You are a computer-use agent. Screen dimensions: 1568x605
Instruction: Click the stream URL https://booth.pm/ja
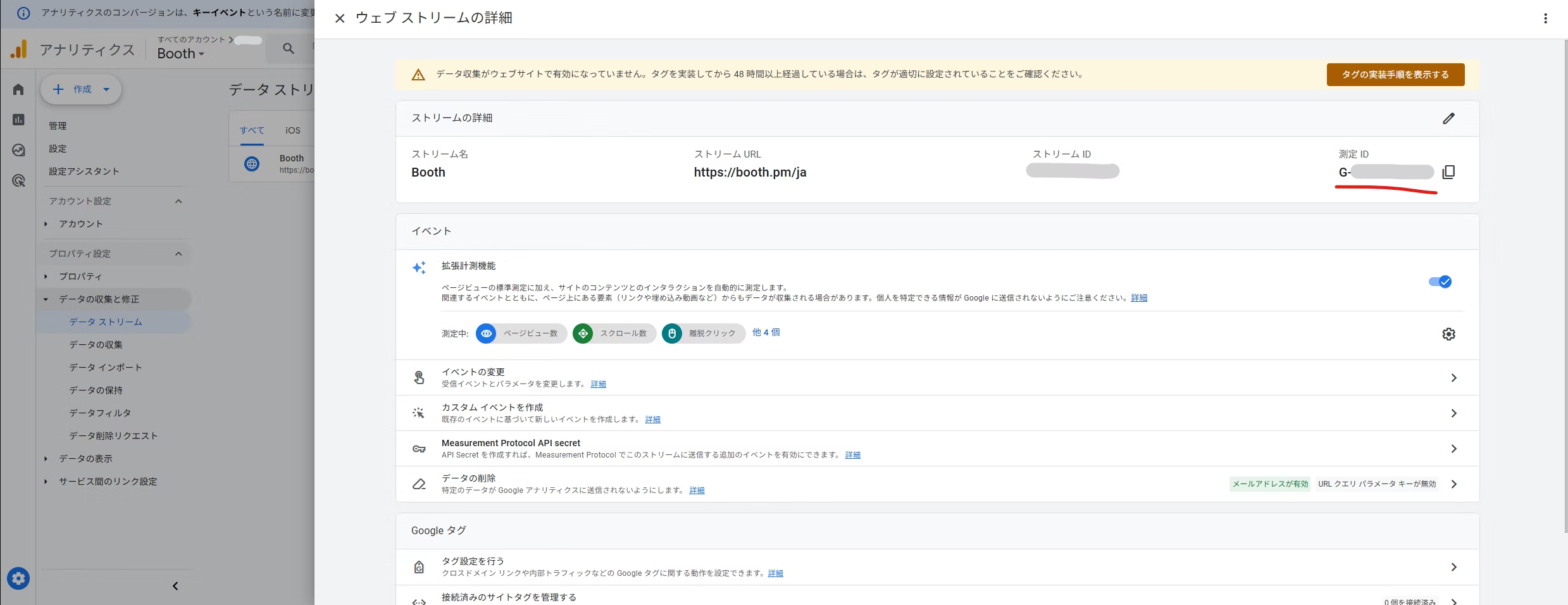pyautogui.click(x=750, y=172)
